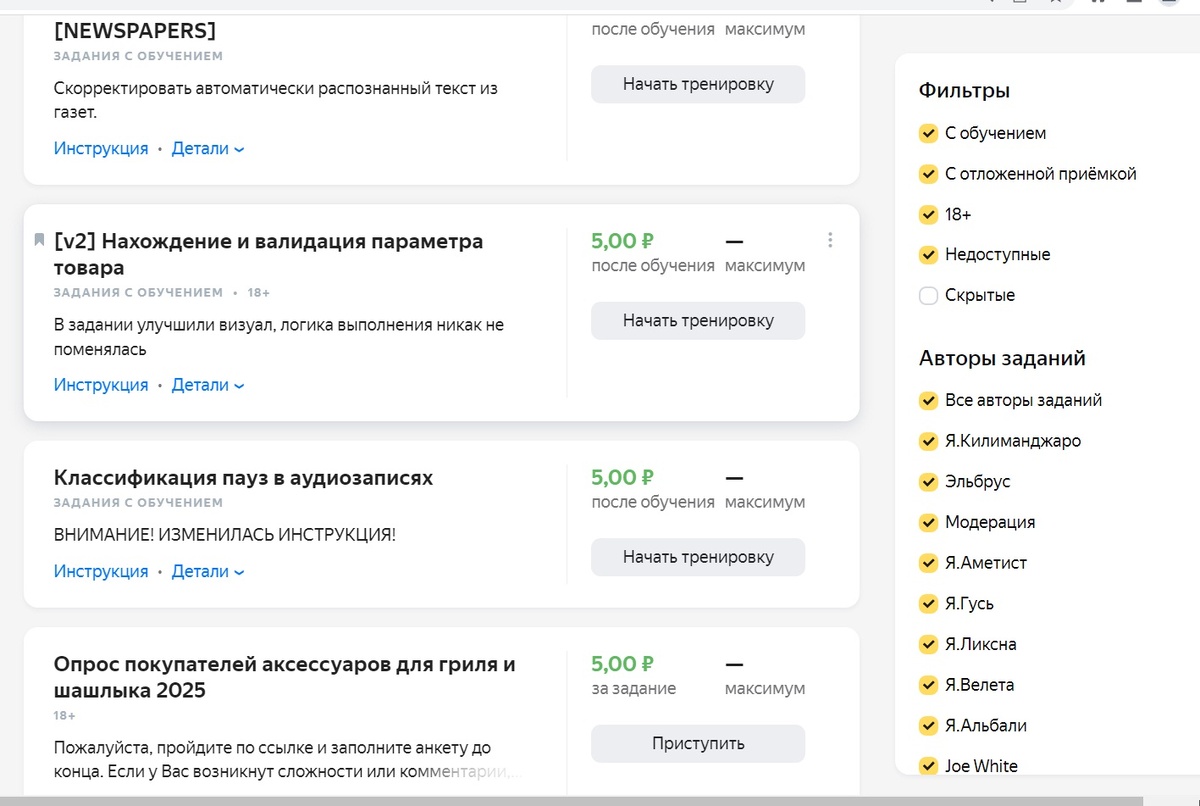Uncheck author "Я.Гусь"

(928, 603)
